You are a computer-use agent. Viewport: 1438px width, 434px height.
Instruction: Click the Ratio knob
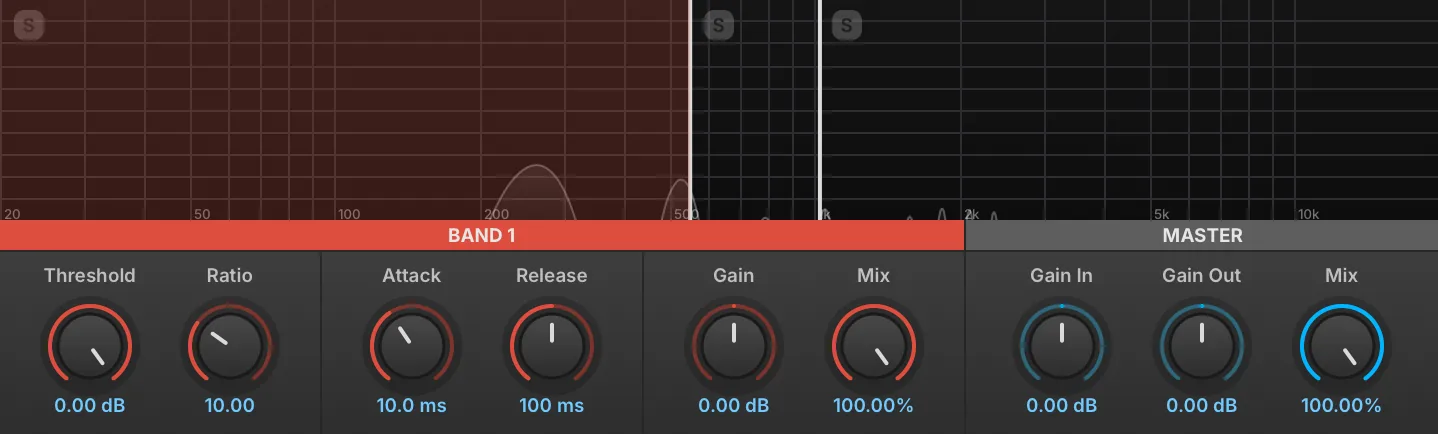tap(230, 345)
